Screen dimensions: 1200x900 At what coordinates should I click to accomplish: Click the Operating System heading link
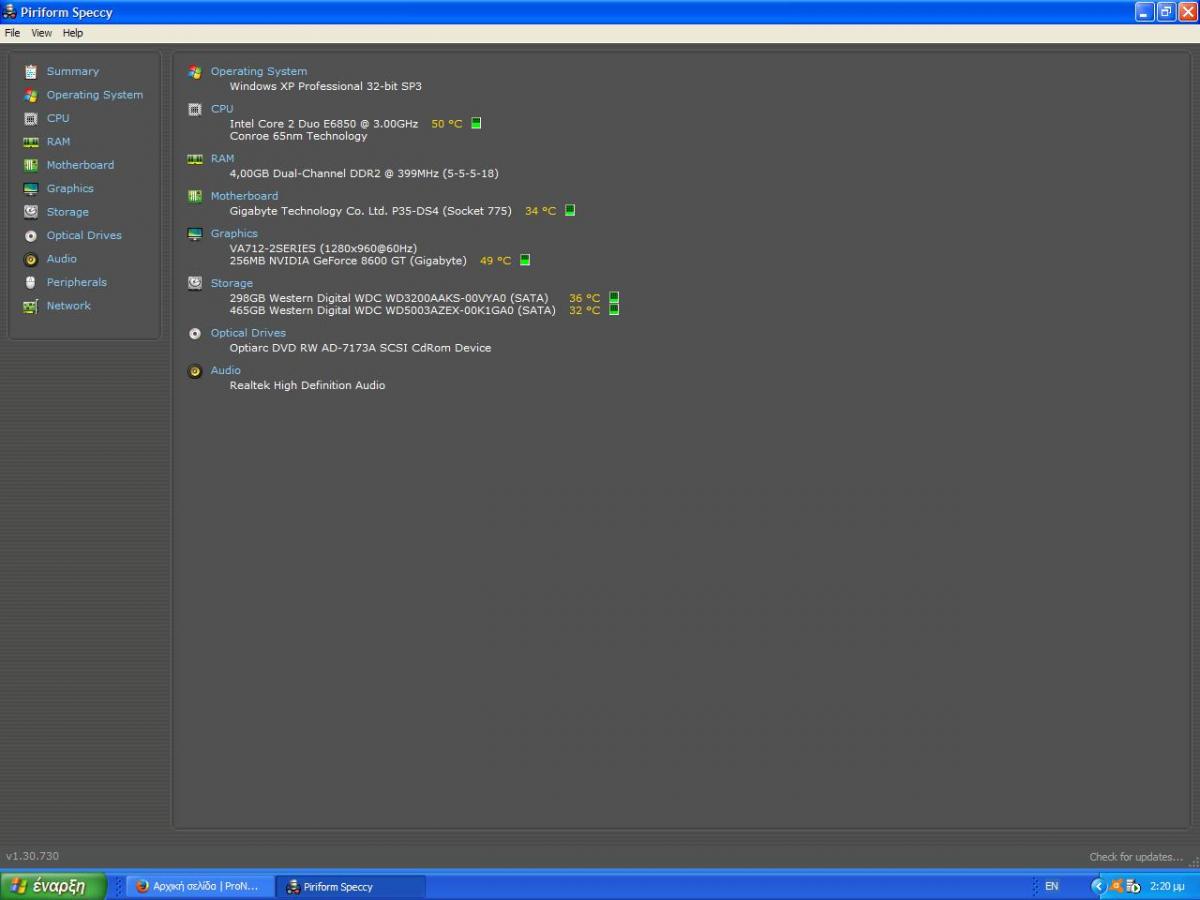coord(259,72)
